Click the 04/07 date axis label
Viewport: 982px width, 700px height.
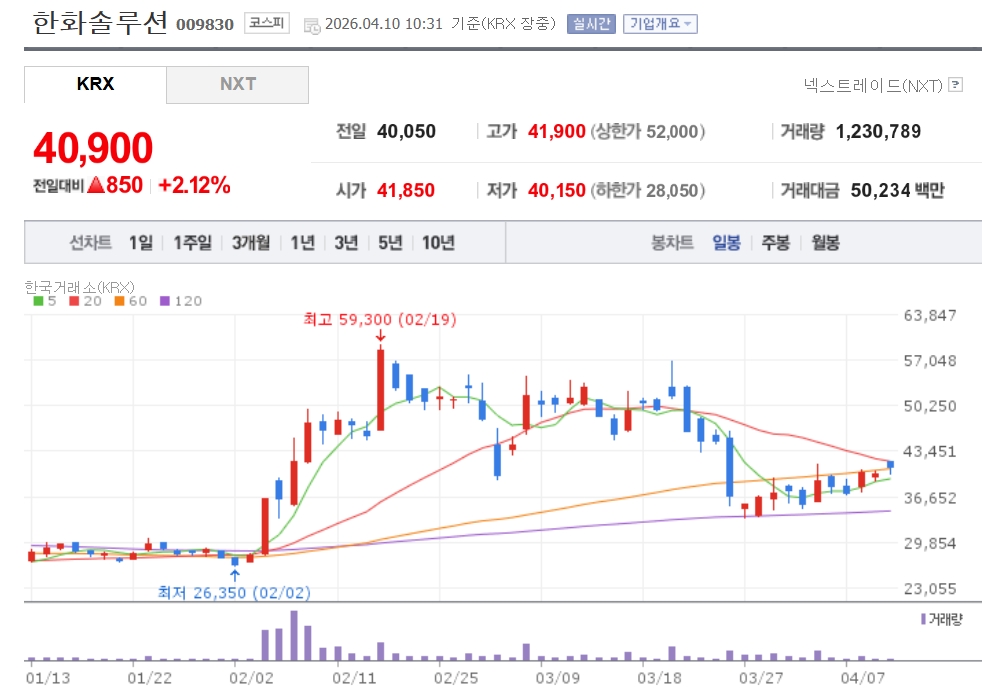tap(862, 678)
